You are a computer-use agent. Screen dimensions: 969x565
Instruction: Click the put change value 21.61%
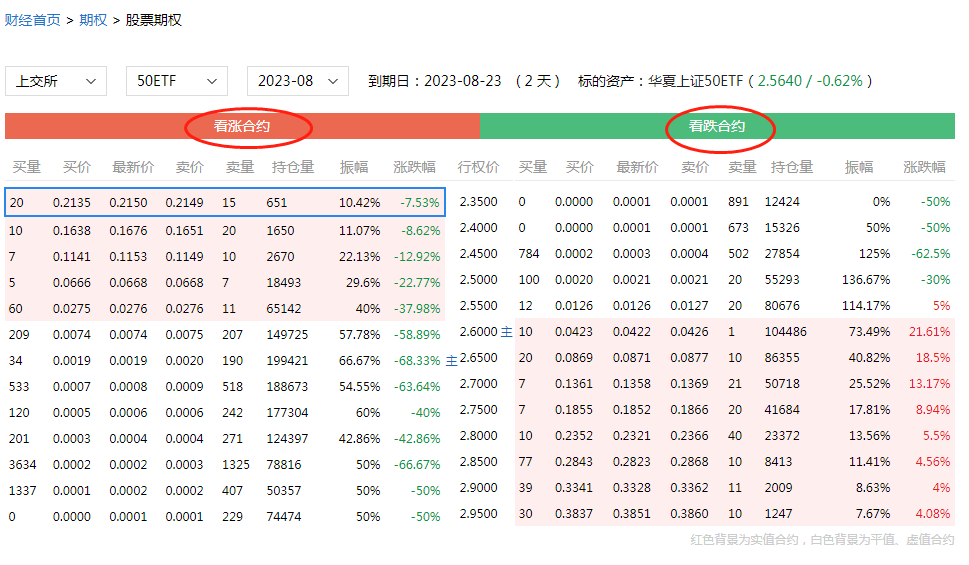coord(927,332)
